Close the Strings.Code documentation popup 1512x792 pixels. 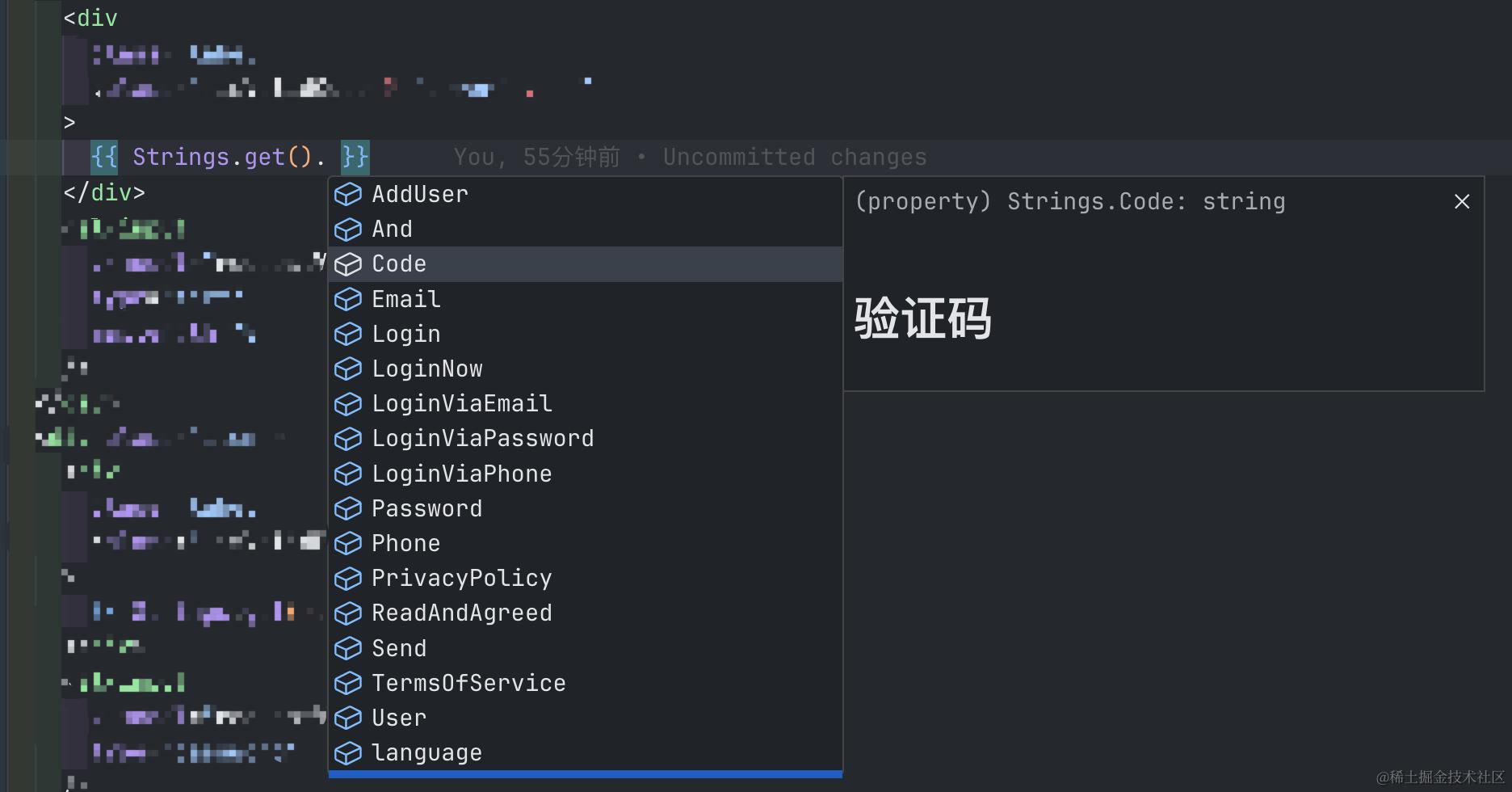point(1461,202)
